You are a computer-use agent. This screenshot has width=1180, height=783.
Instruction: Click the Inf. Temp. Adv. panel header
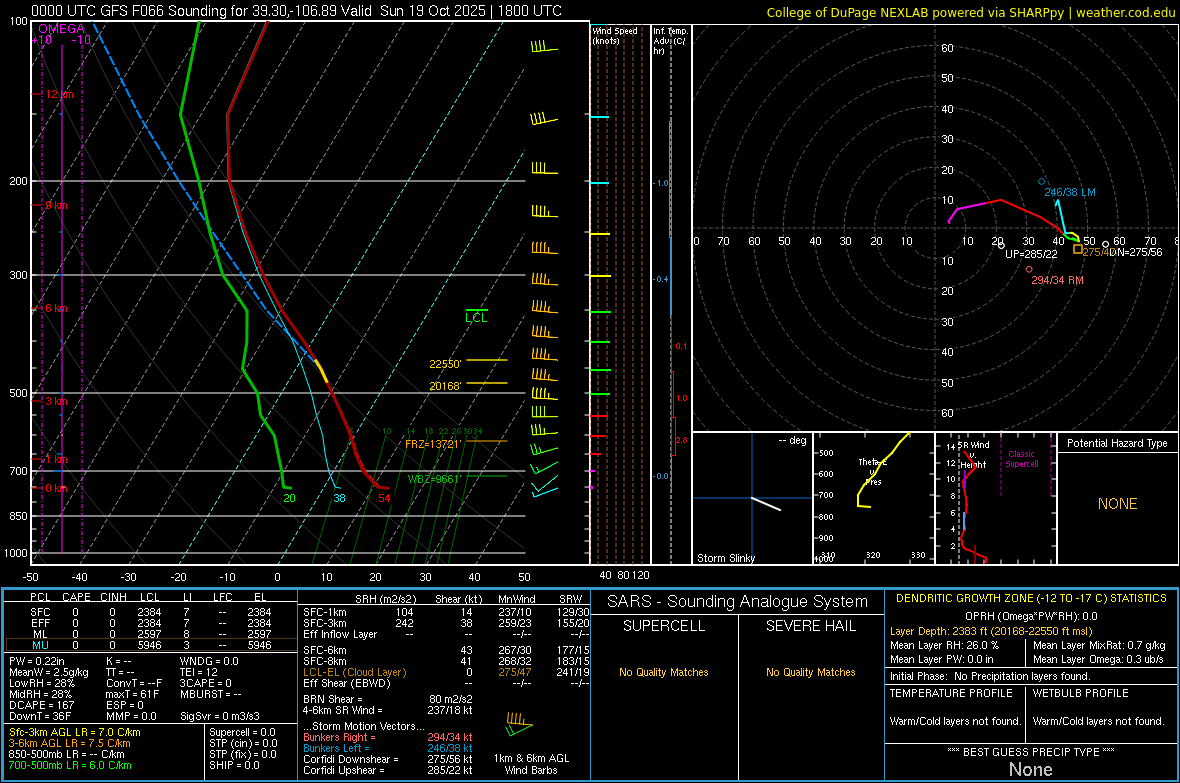pyautogui.click(x=670, y=41)
